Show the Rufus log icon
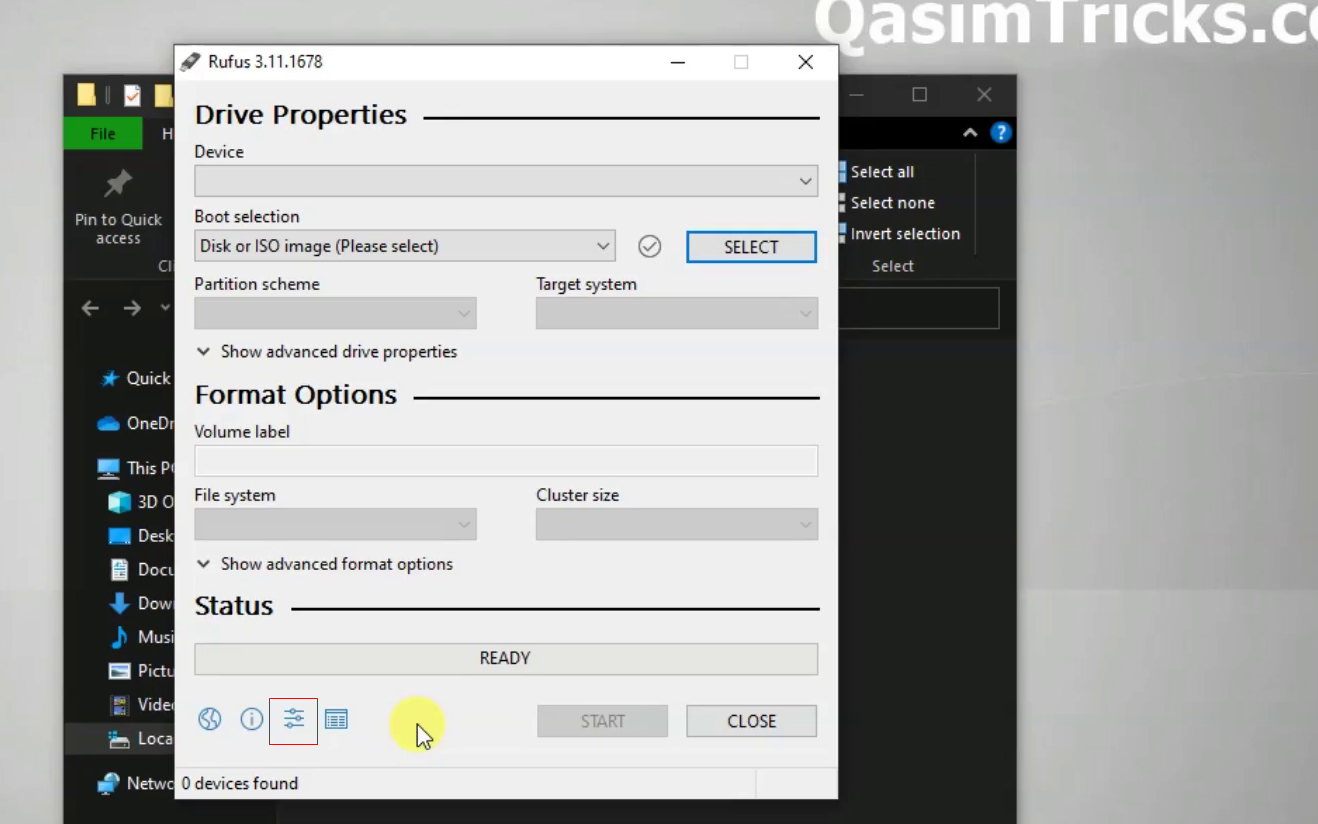Screen dimensions: 1318x824 tap(336, 720)
